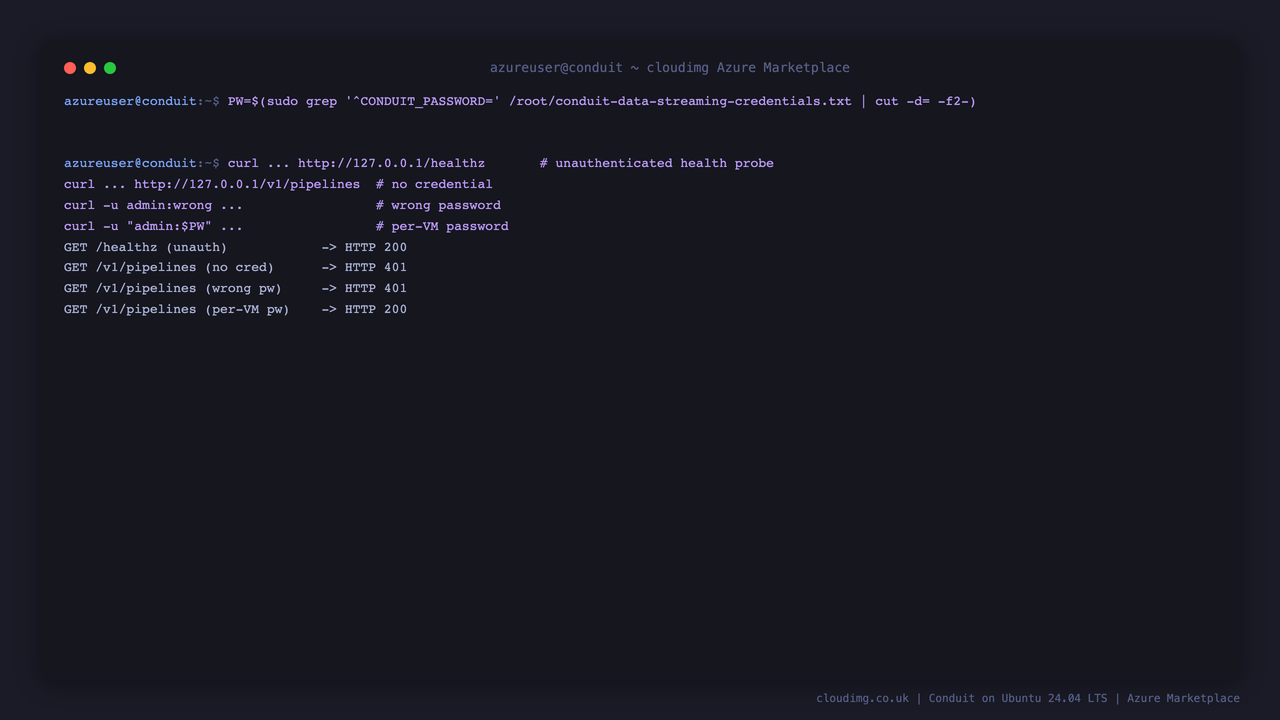Click the '# unauthenticated health probe' comment

tap(657, 163)
